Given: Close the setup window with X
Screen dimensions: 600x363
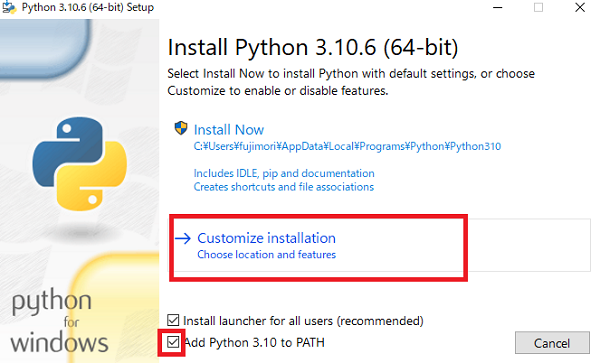Looking at the screenshot, I should [580, 7].
